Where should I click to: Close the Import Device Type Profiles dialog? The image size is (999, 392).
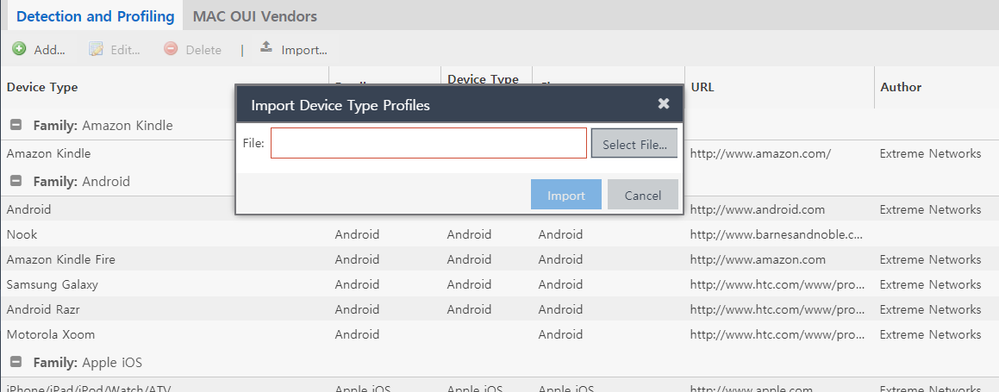[663, 103]
